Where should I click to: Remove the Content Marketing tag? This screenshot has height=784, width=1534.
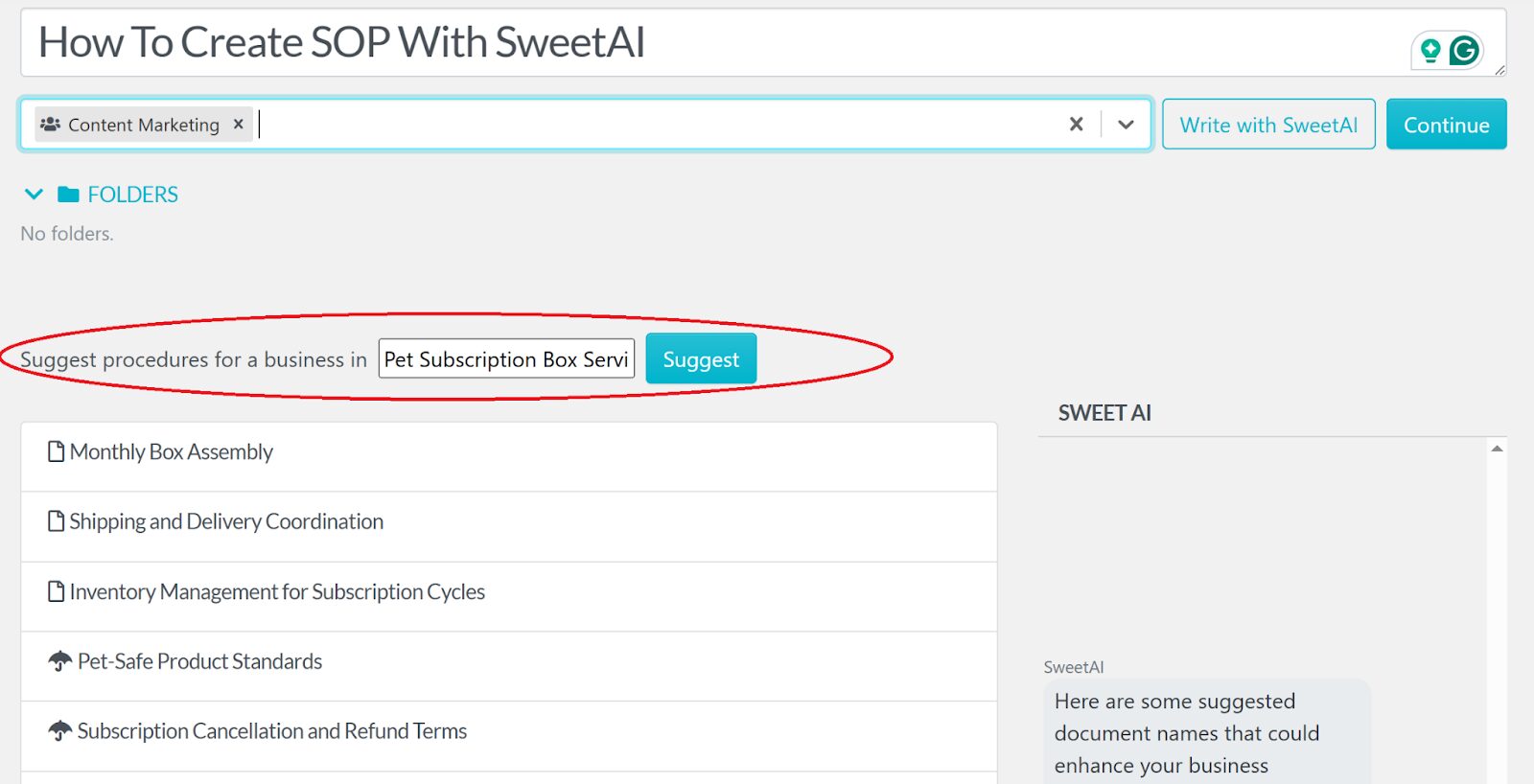coord(238,124)
